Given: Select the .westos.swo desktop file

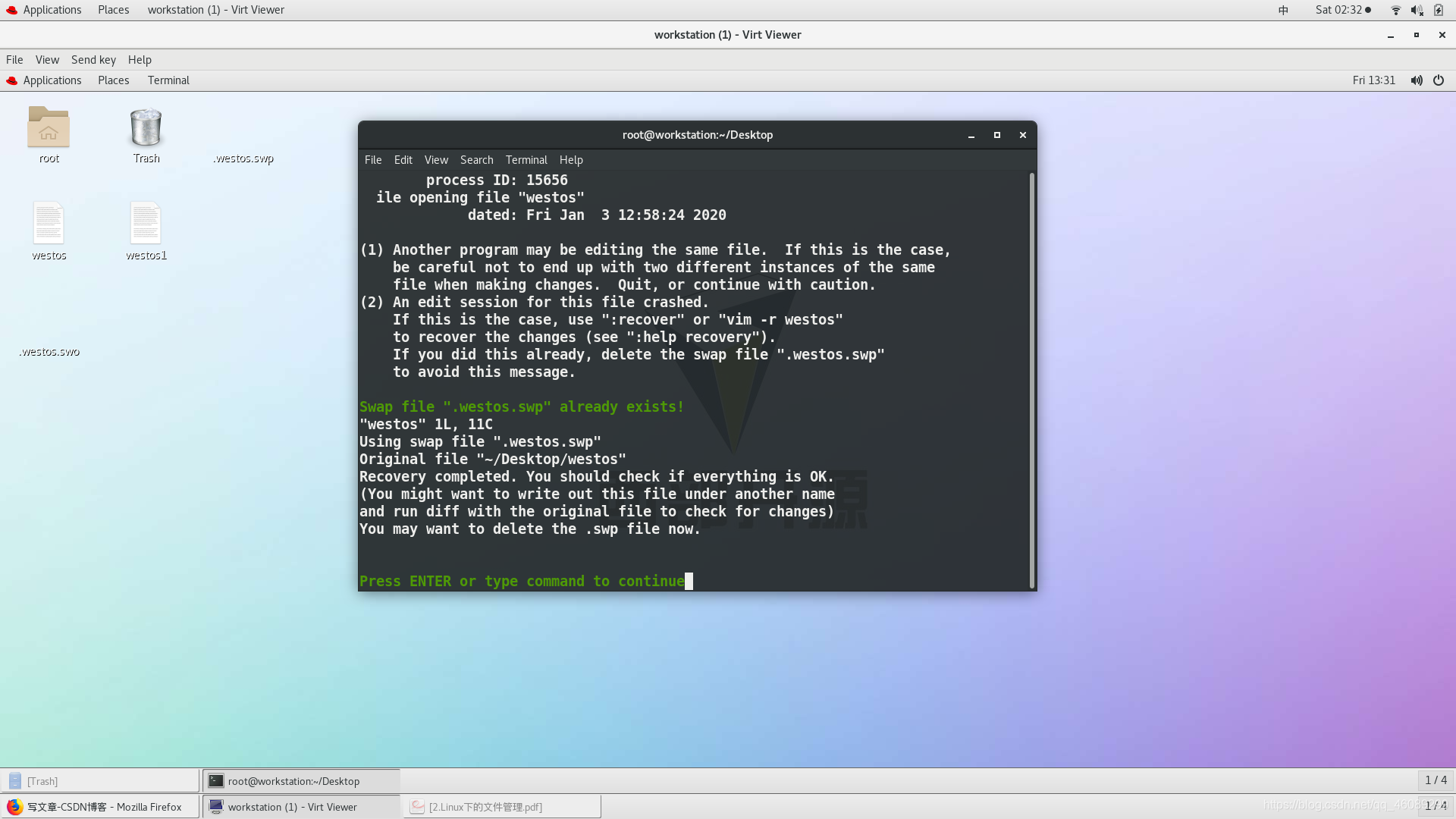Looking at the screenshot, I should point(49,351).
